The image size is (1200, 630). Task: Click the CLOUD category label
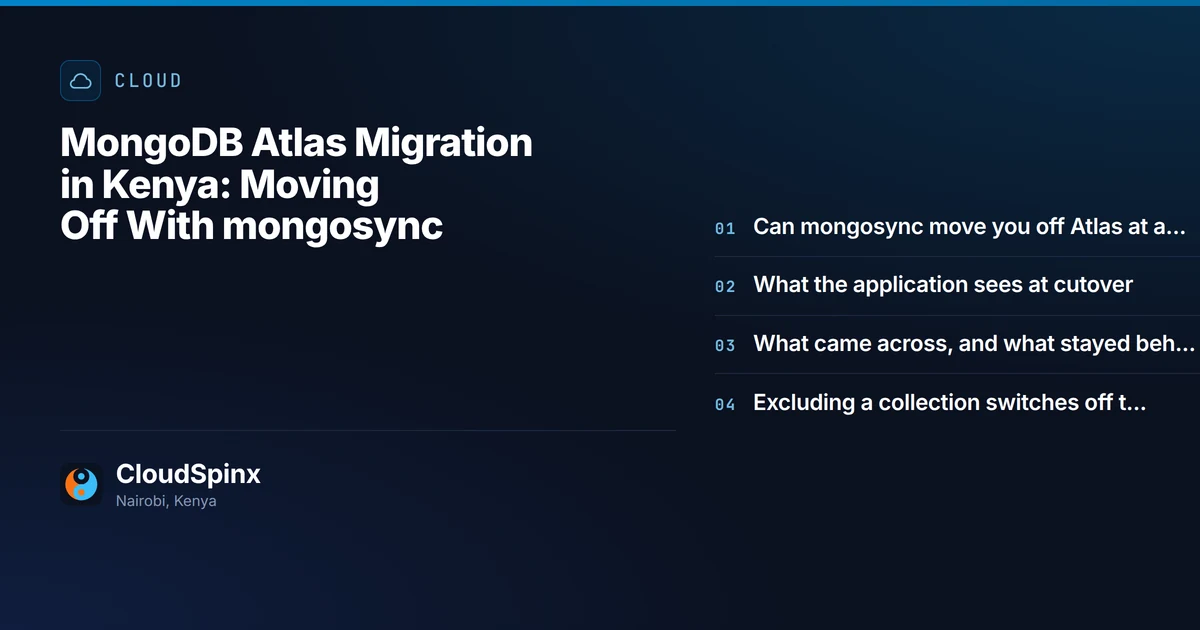(x=148, y=81)
